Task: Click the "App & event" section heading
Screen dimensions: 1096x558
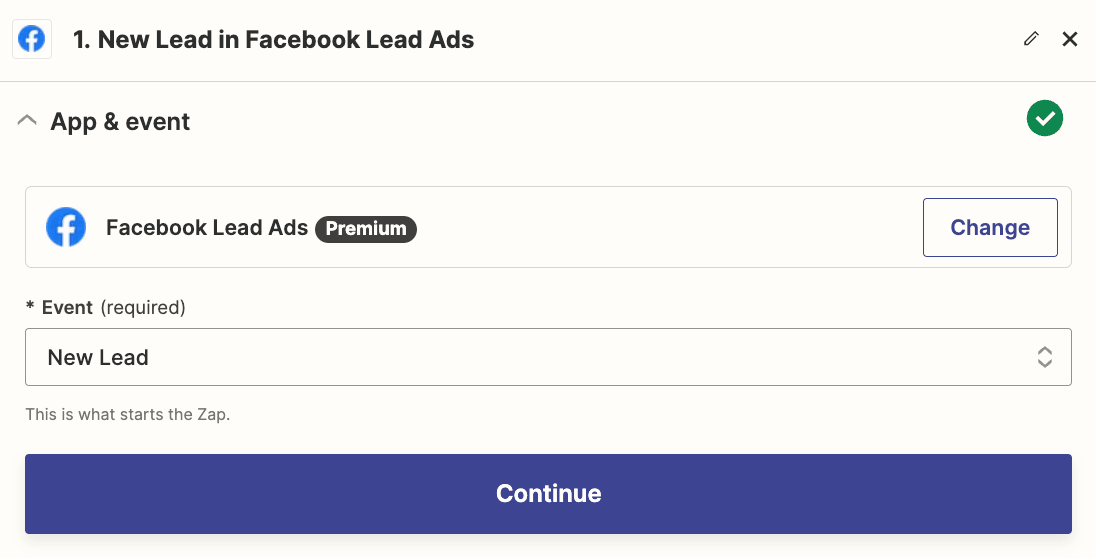Action: tap(120, 122)
